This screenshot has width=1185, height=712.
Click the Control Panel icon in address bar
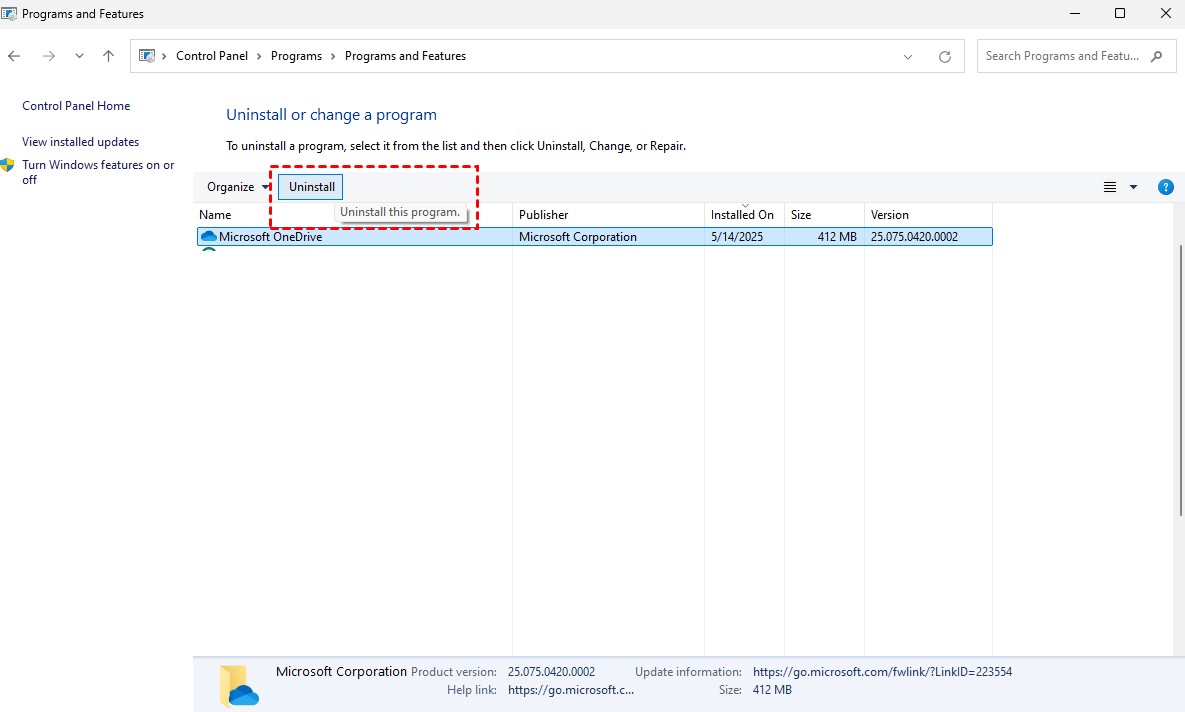coord(147,56)
